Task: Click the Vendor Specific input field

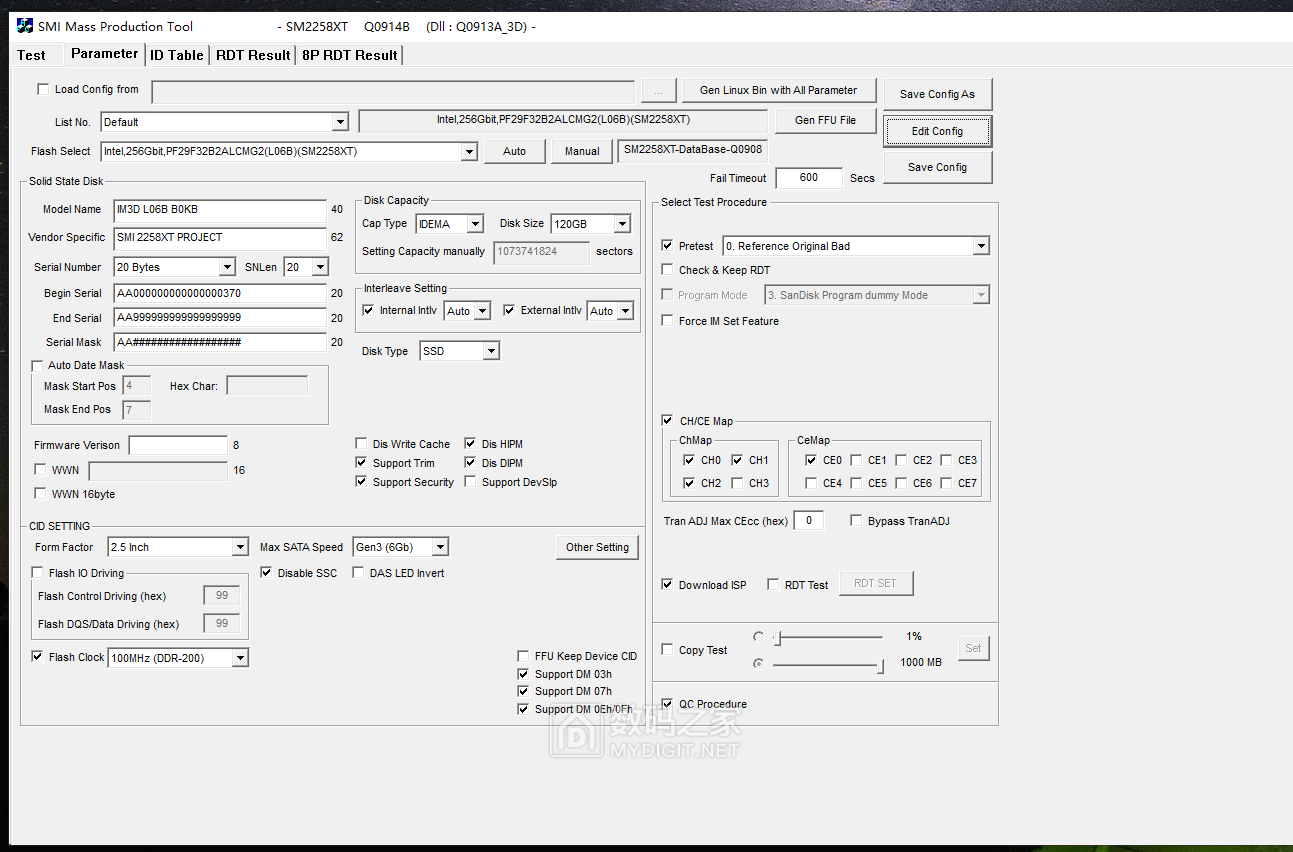Action: (x=219, y=238)
